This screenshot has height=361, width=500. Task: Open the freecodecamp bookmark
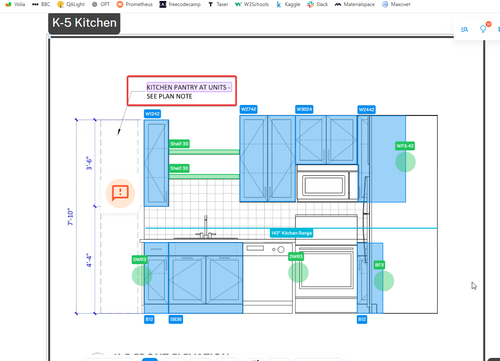180,4
